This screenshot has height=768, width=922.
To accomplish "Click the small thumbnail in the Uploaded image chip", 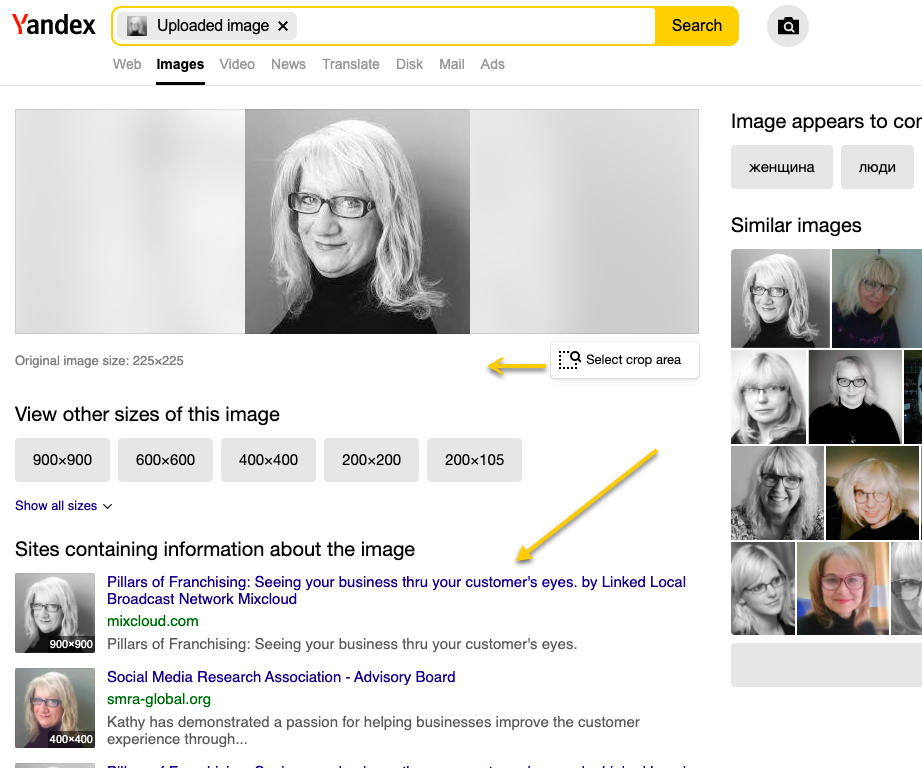I will [x=137, y=26].
